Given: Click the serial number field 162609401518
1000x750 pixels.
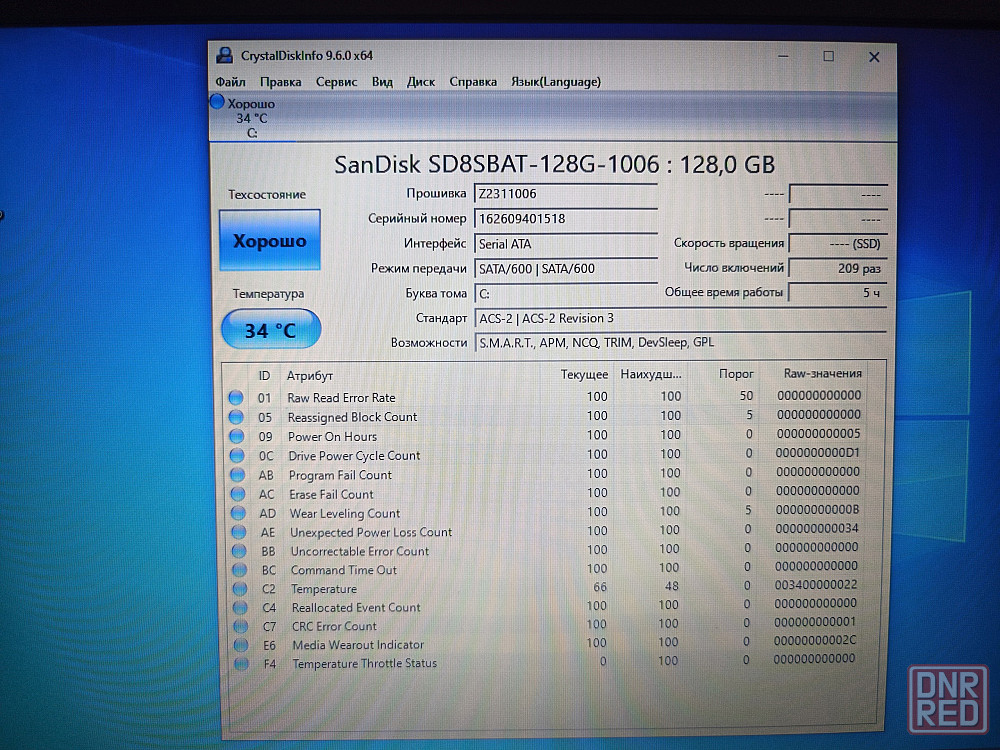Looking at the screenshot, I should click(565, 219).
